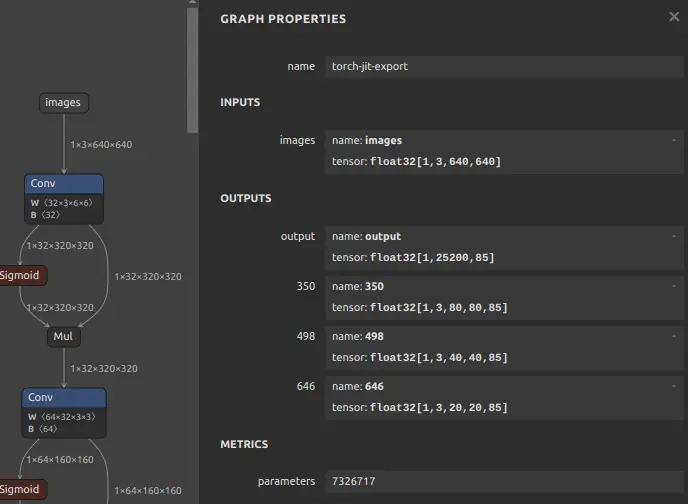Collapse the 498 output details
The height and width of the screenshot is (504, 688).
point(674,336)
